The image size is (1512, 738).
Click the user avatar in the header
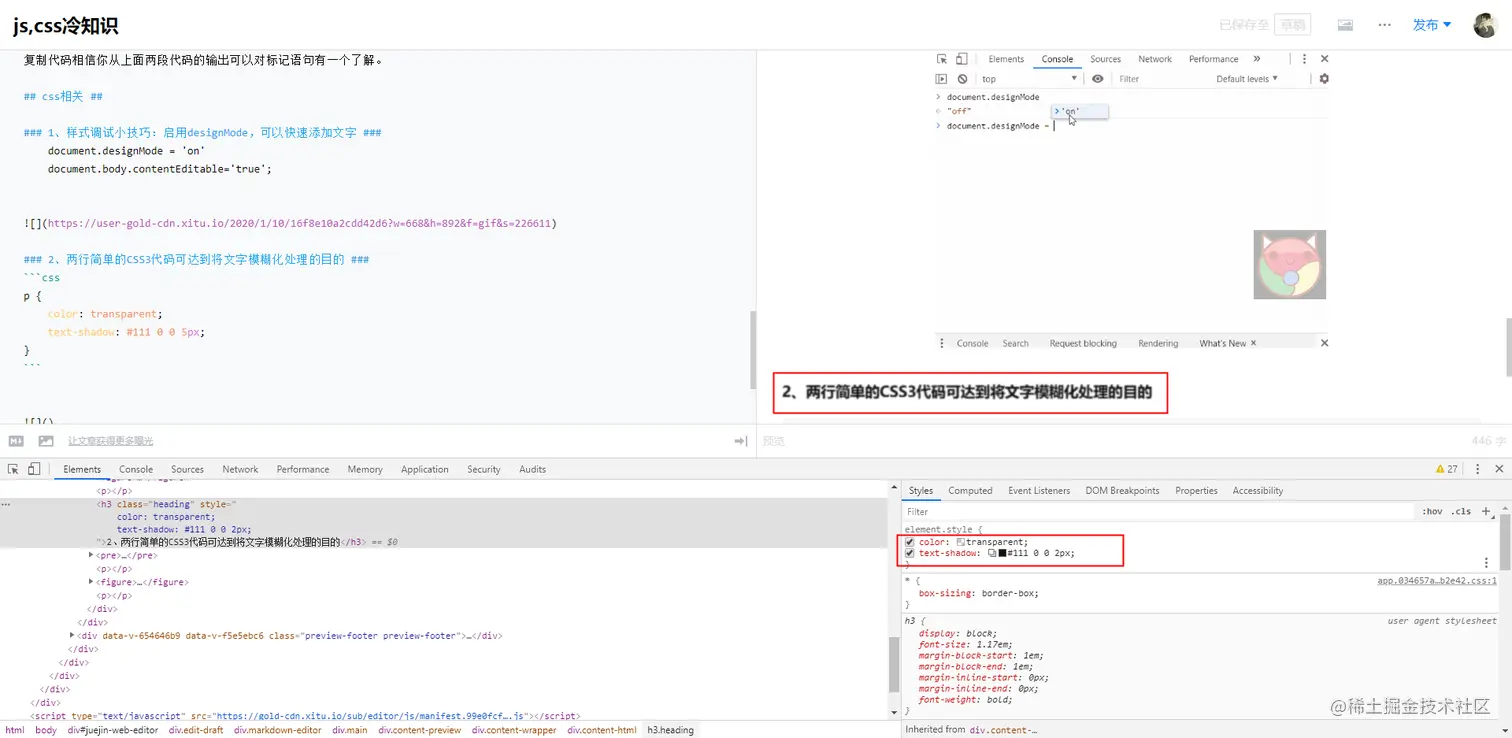tap(1485, 25)
